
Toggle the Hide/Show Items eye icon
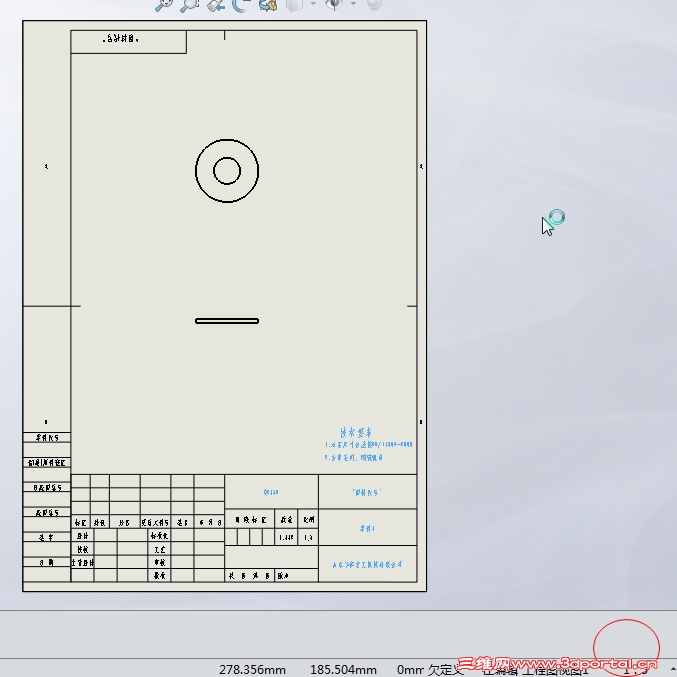point(334,4)
